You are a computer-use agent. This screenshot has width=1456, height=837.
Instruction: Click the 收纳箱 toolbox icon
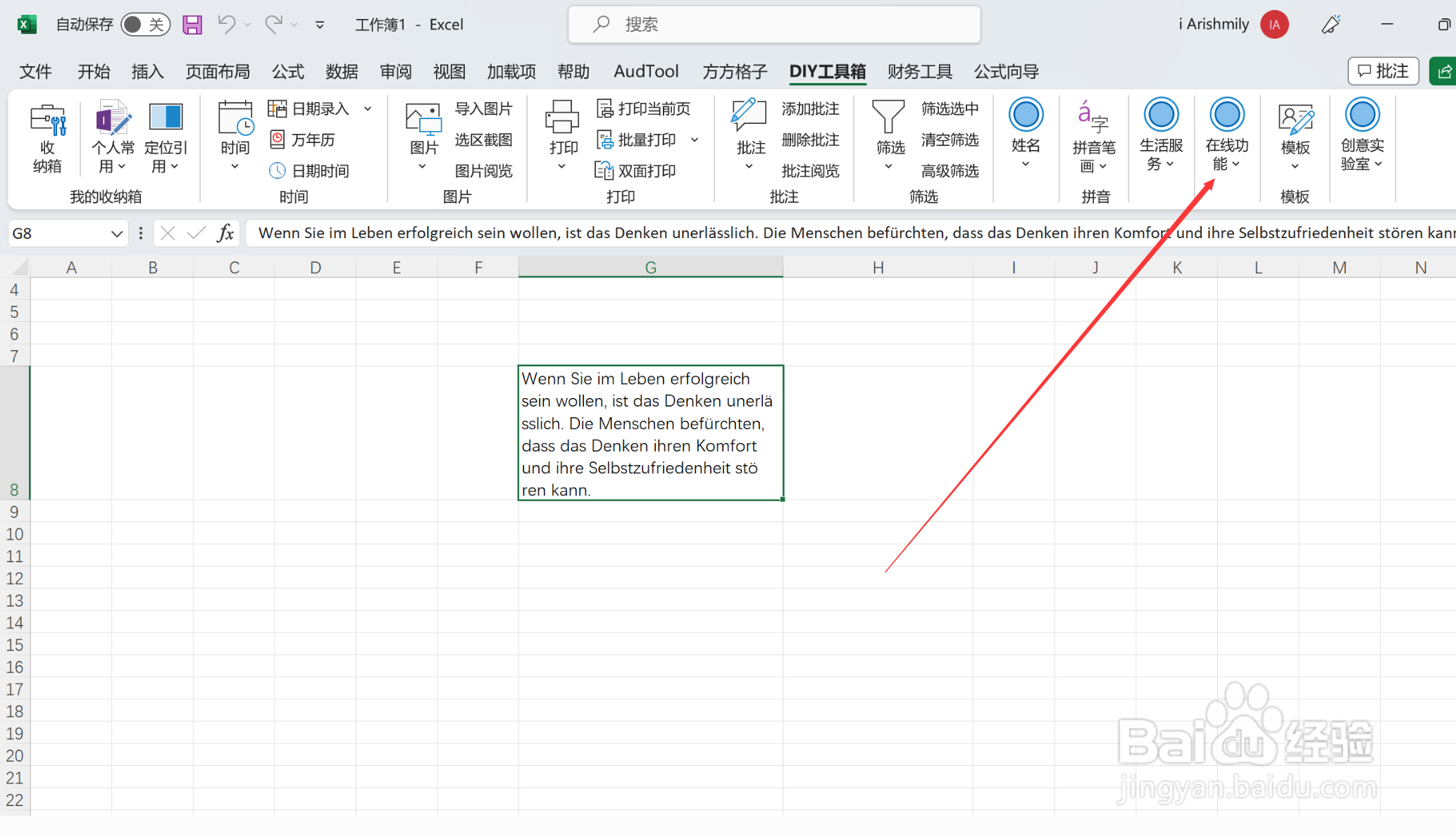pyautogui.click(x=47, y=120)
